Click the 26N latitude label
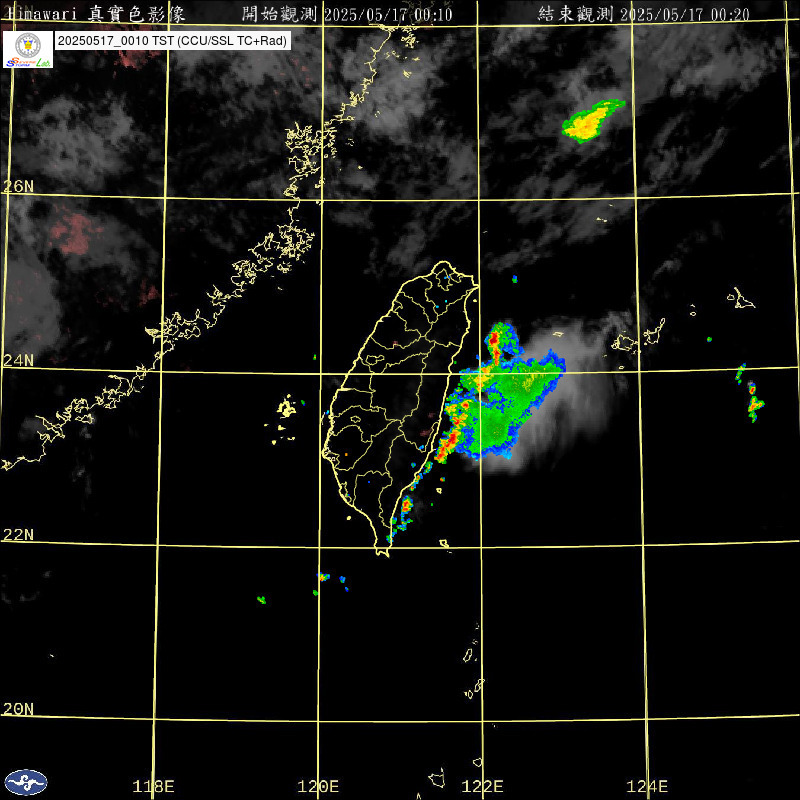Image resolution: width=800 pixels, height=800 pixels. (18, 187)
